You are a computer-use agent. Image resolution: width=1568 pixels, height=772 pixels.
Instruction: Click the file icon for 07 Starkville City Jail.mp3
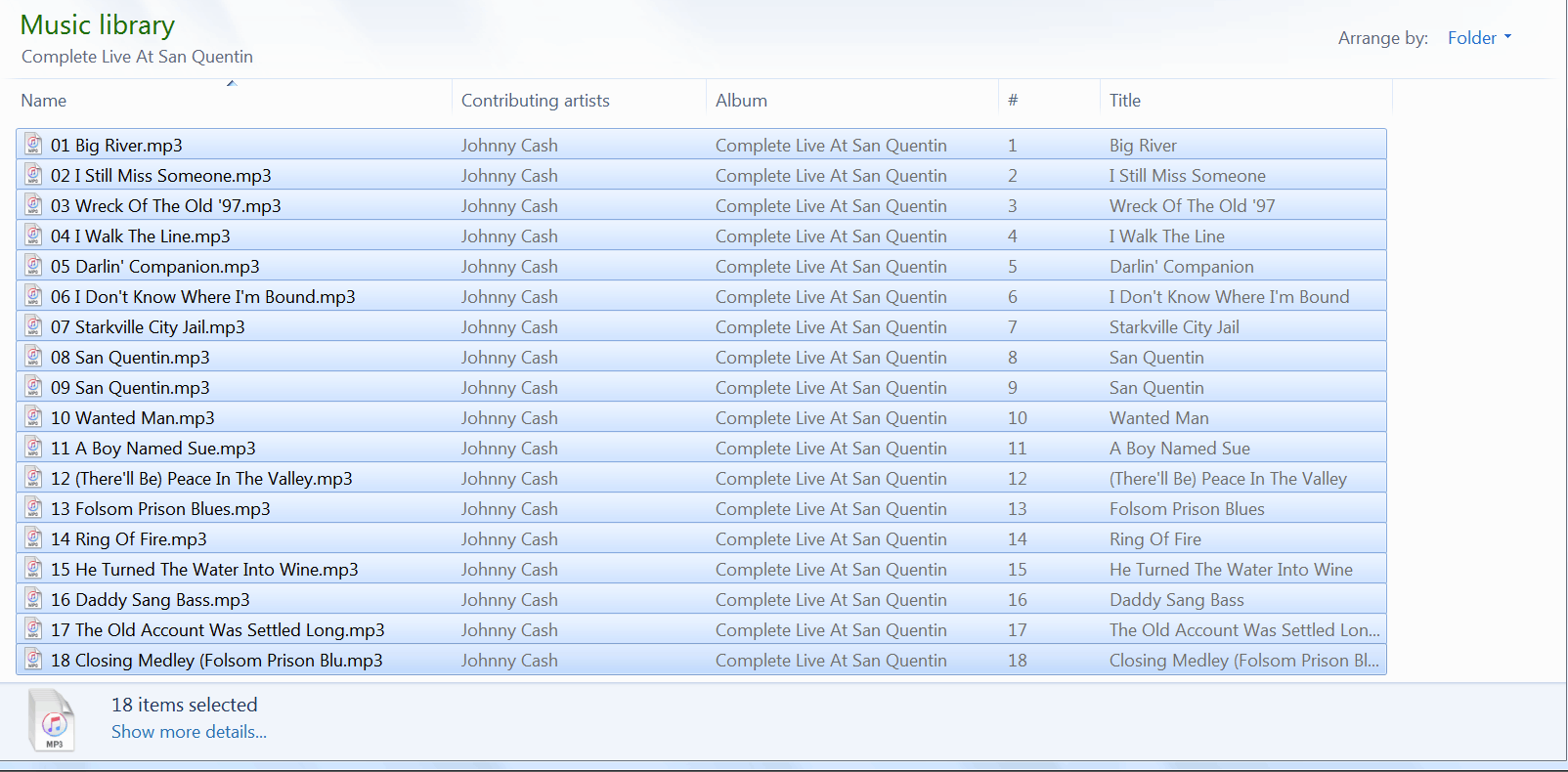(33, 326)
